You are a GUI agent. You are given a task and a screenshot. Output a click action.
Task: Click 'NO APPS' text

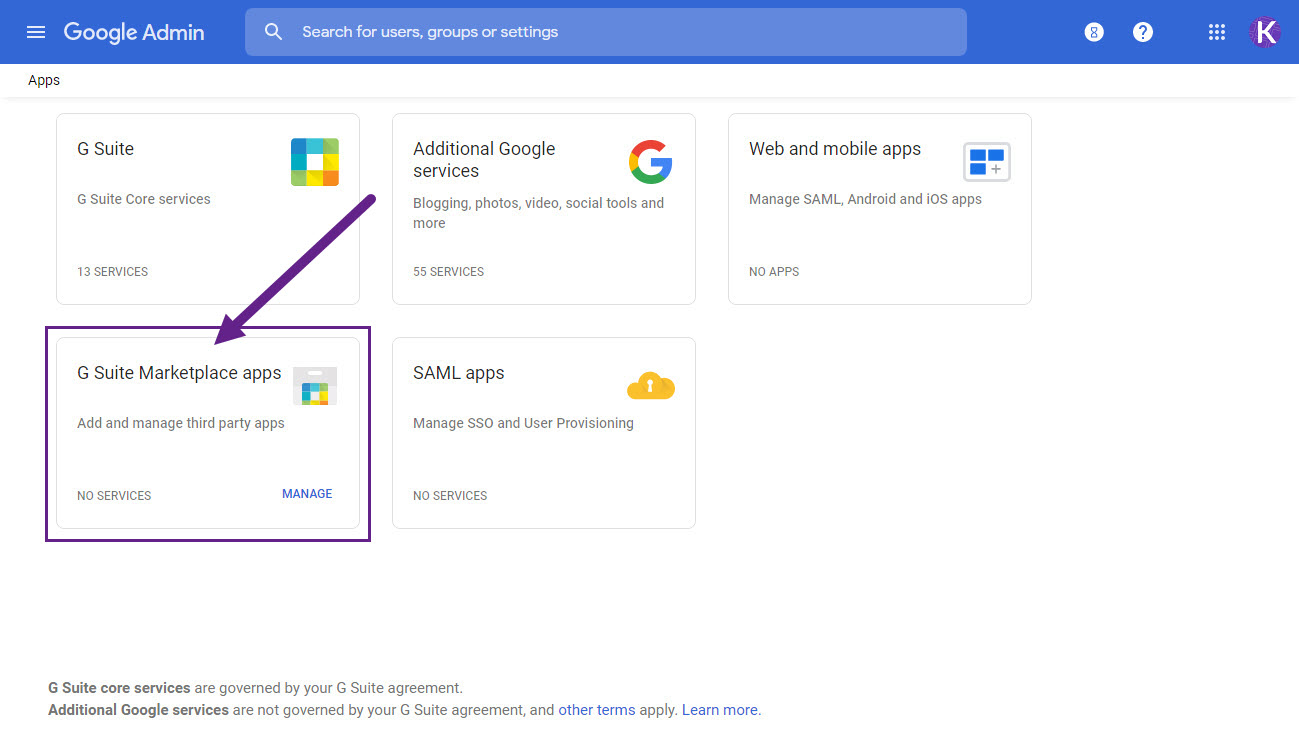774,272
